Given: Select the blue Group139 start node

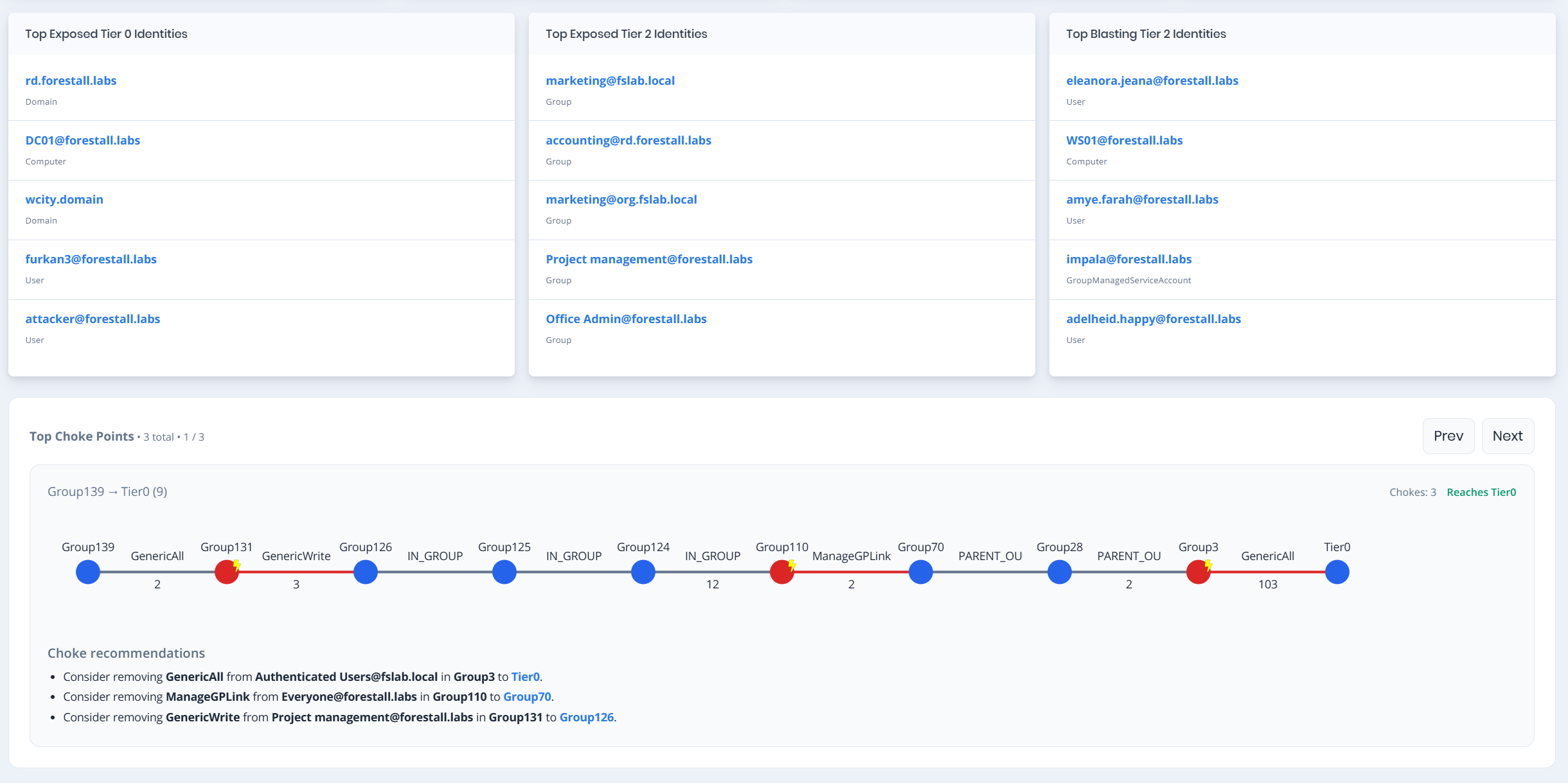Looking at the screenshot, I should [x=88, y=572].
